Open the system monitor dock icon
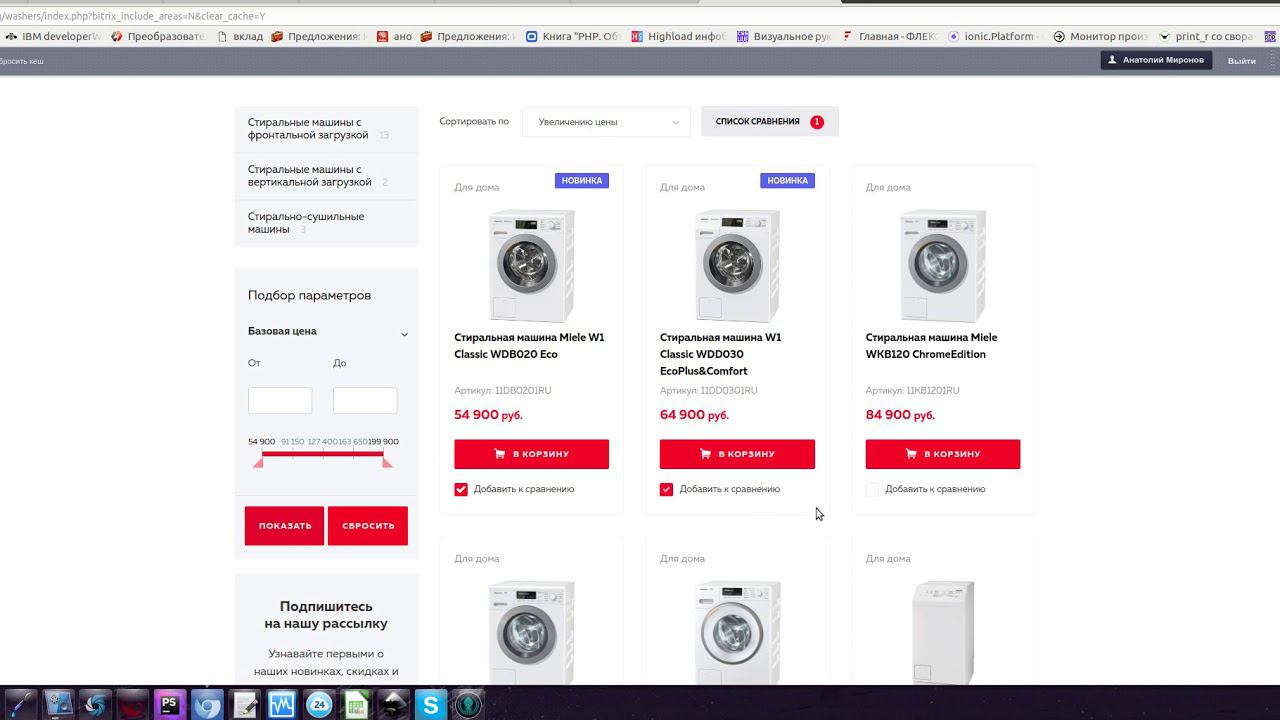1280x720 pixels. tap(282, 705)
